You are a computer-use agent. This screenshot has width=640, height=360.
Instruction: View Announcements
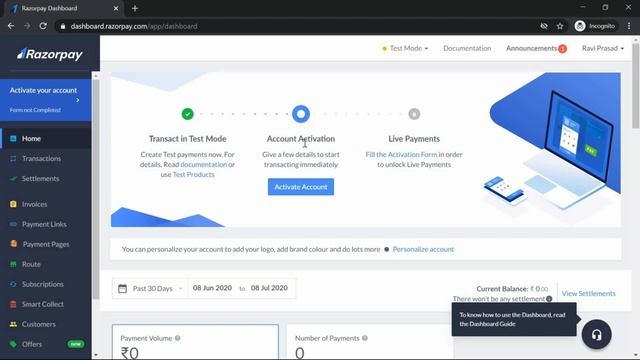(x=531, y=48)
